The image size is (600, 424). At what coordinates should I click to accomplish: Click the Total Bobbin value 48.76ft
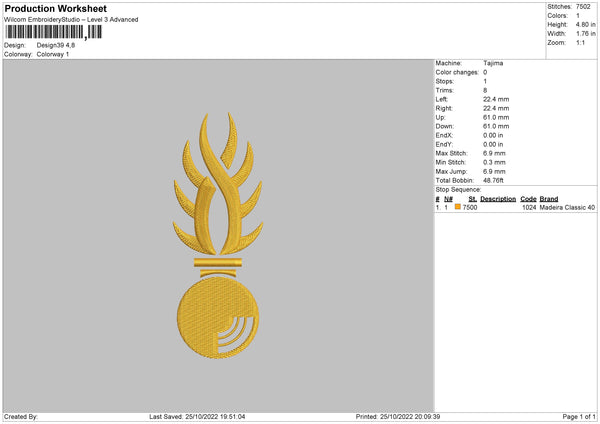(x=494, y=180)
